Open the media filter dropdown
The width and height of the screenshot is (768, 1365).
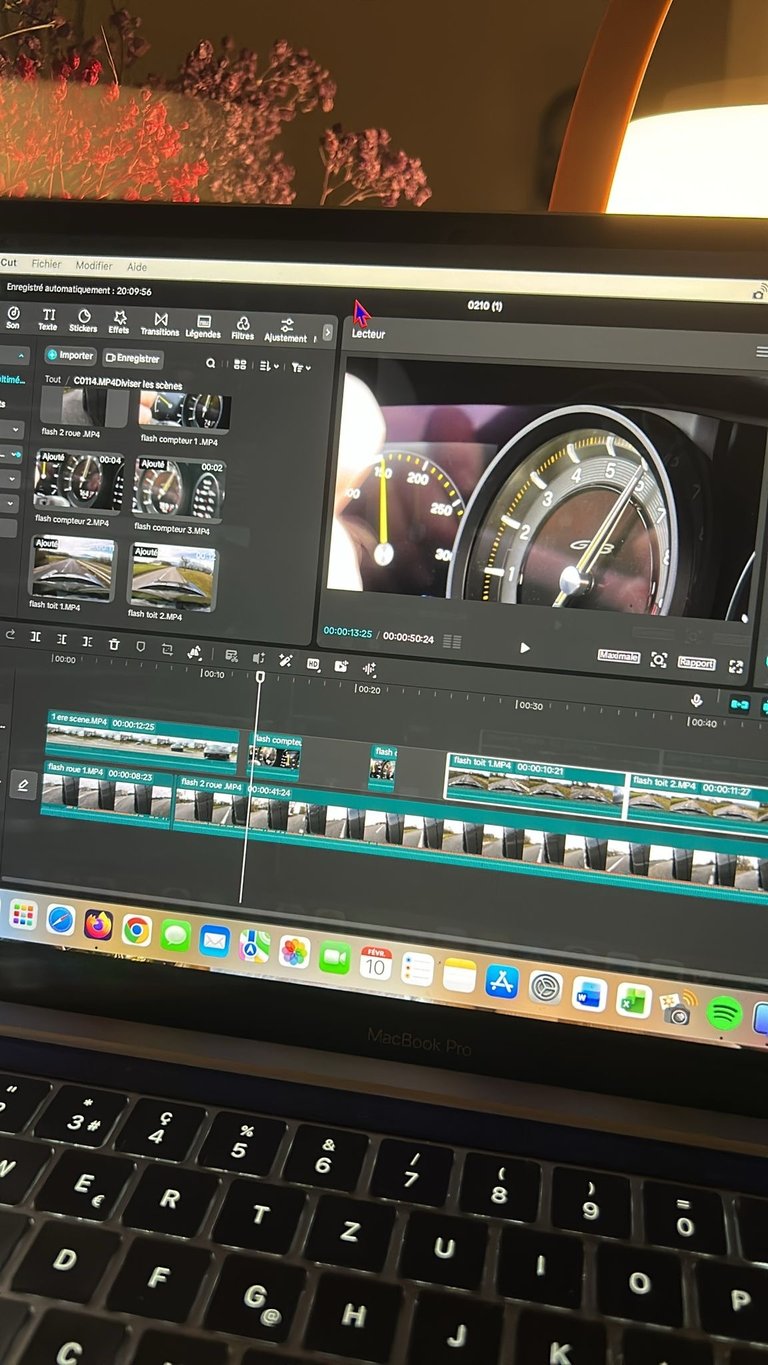click(x=300, y=368)
